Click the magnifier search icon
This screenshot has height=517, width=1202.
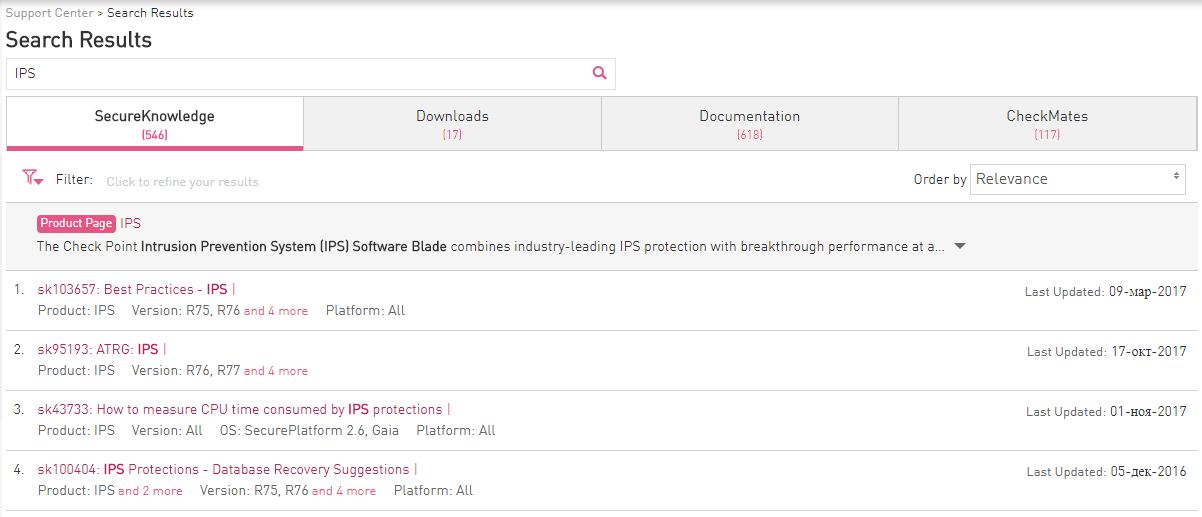tap(600, 73)
